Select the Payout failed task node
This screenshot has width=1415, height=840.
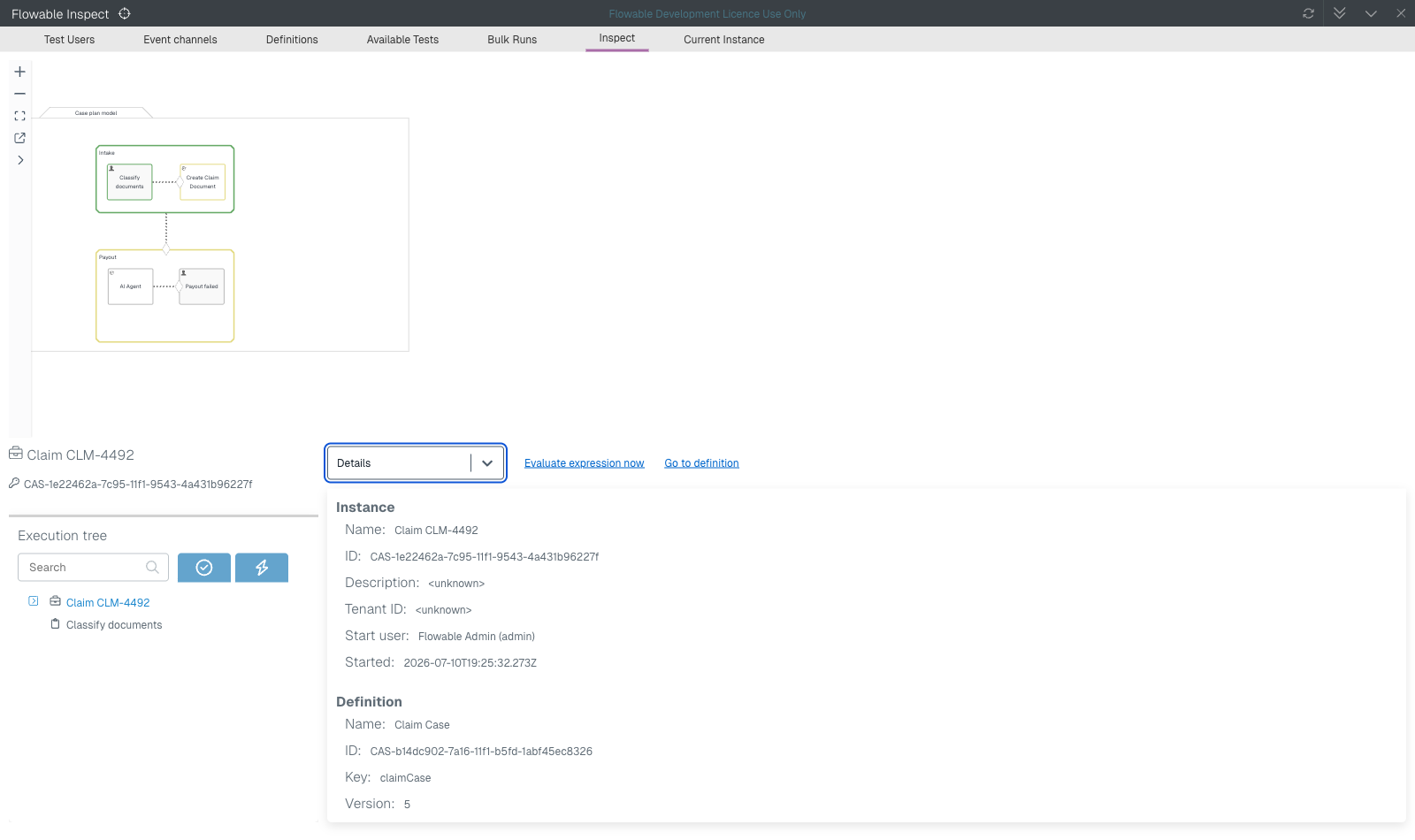[202, 286]
